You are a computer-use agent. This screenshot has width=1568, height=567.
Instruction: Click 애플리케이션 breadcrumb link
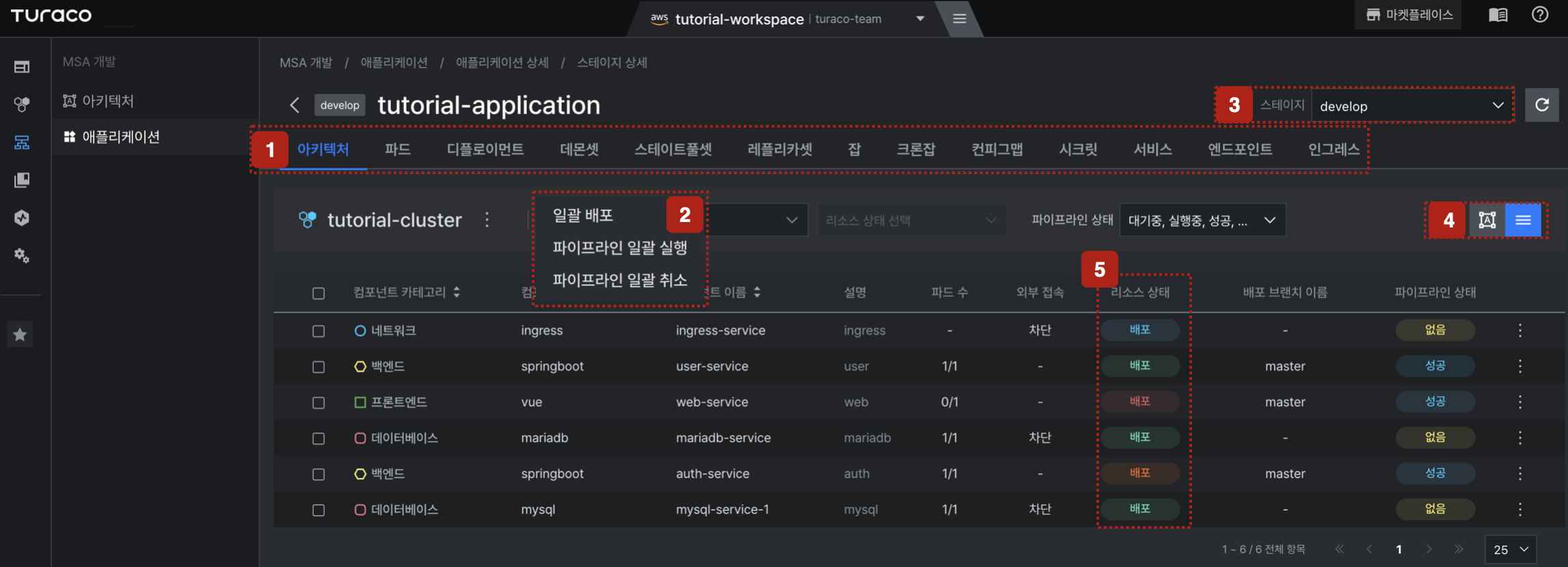click(x=394, y=63)
